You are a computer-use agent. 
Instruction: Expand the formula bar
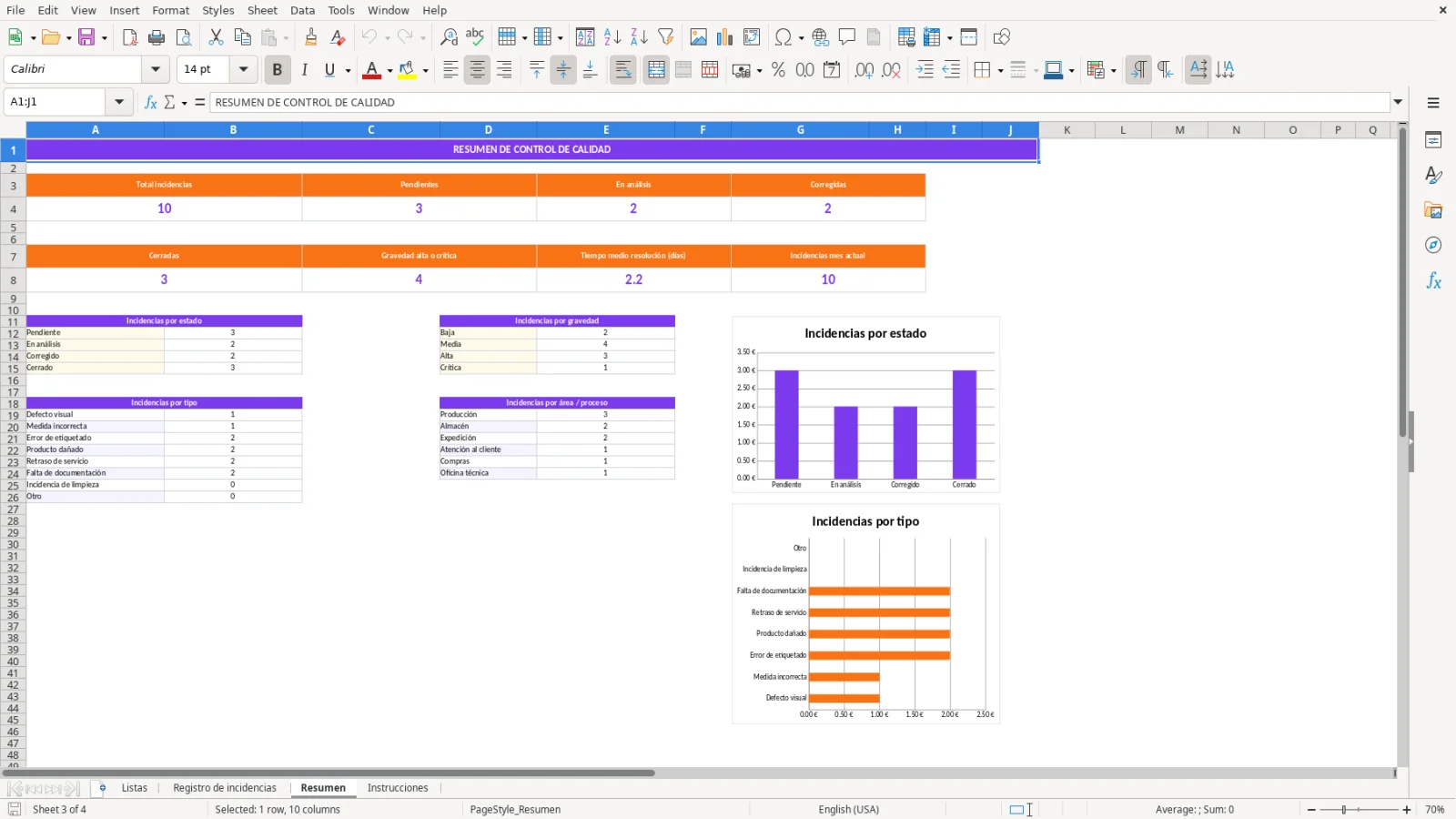click(1399, 102)
